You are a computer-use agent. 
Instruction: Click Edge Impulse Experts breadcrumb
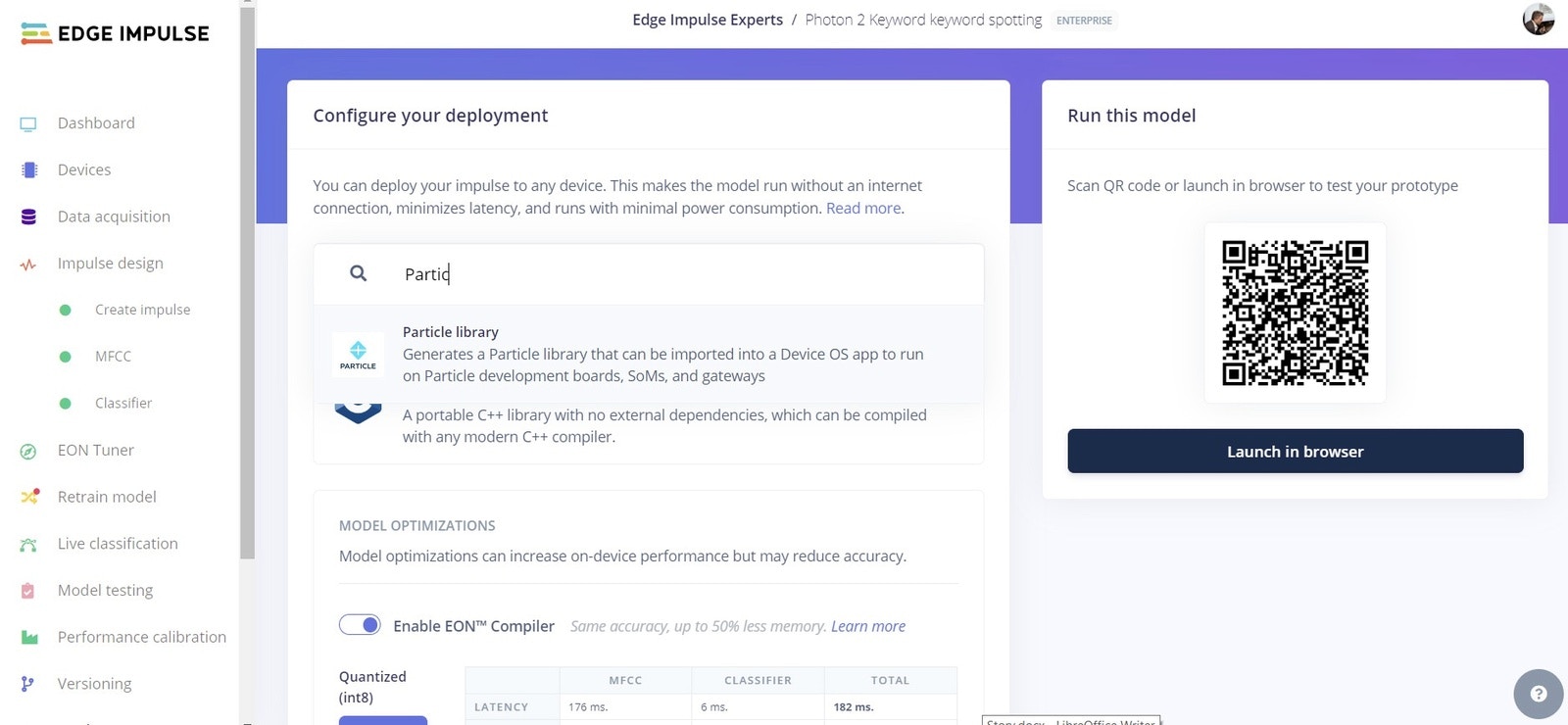click(x=708, y=20)
